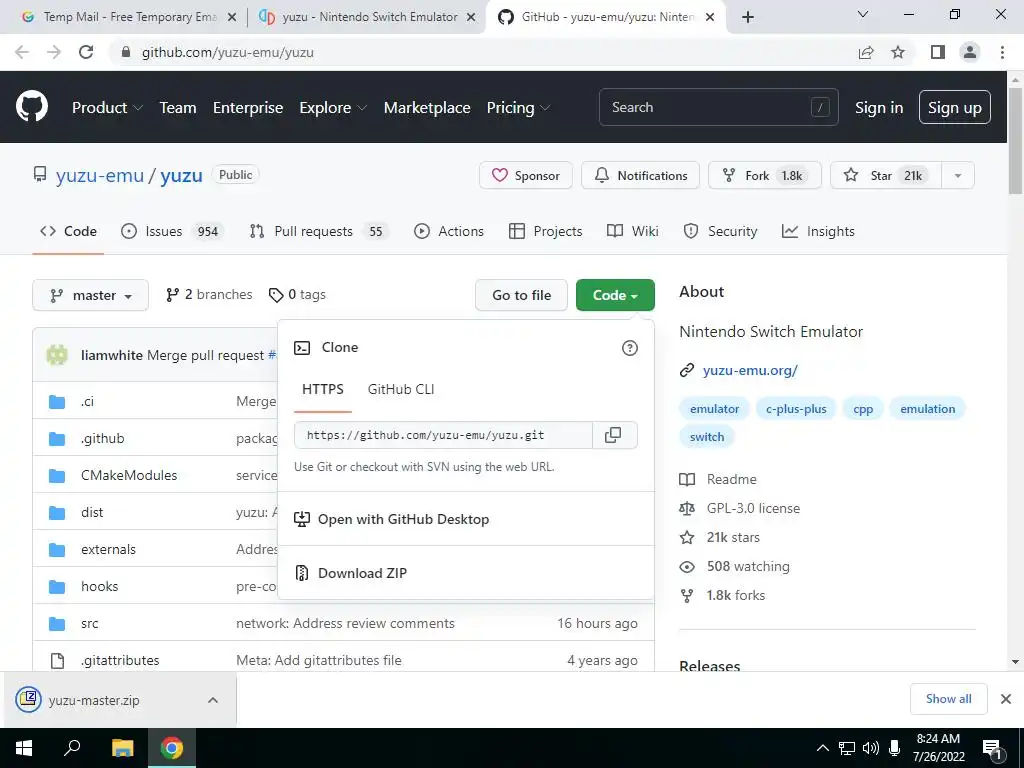Open the Star lists dropdown arrow
The image size is (1024, 768).
[x=958, y=176]
